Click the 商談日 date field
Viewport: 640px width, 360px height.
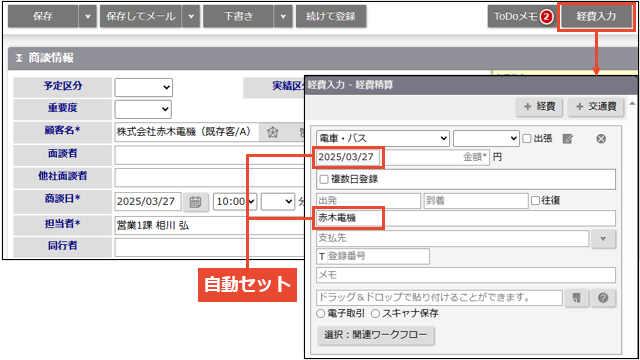coord(148,202)
